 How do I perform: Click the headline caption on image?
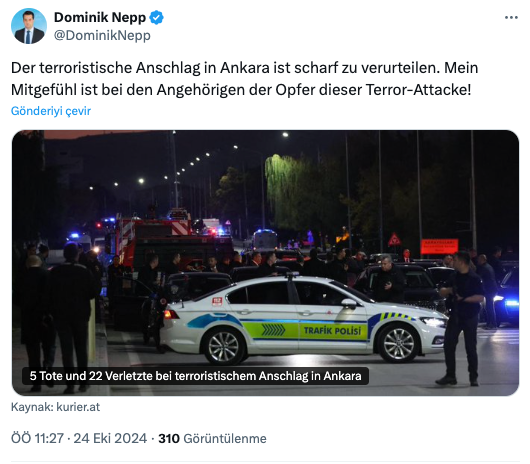point(195,376)
